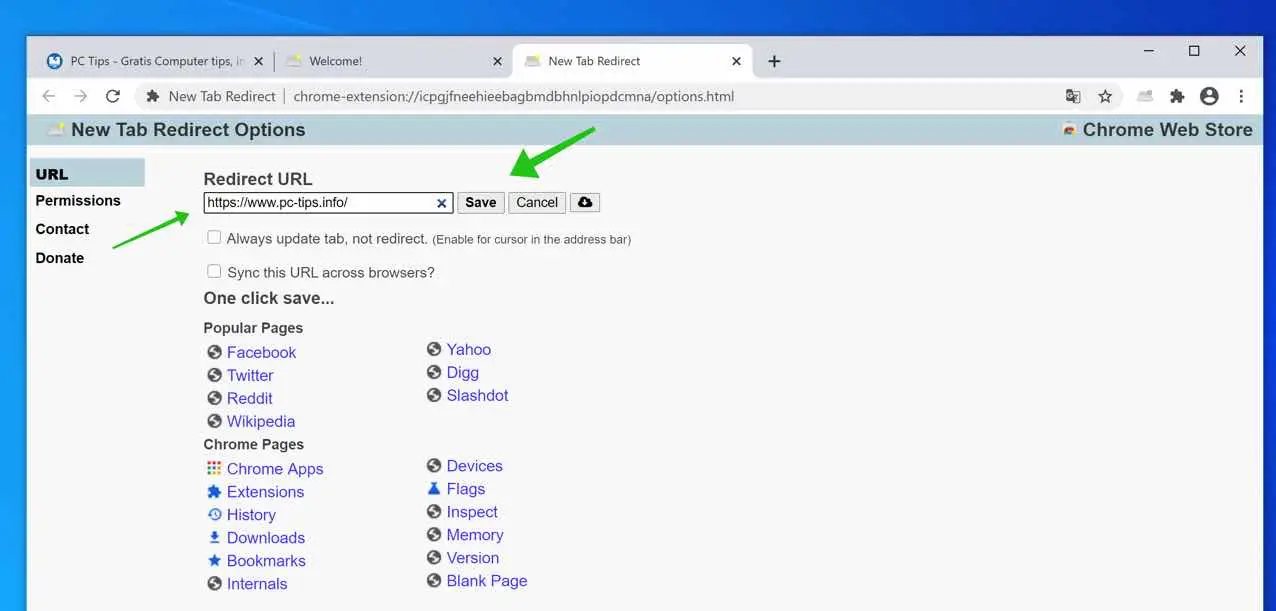The height and width of the screenshot is (611, 1276).
Task: Open the Chrome profile avatar
Action: (x=1209, y=96)
